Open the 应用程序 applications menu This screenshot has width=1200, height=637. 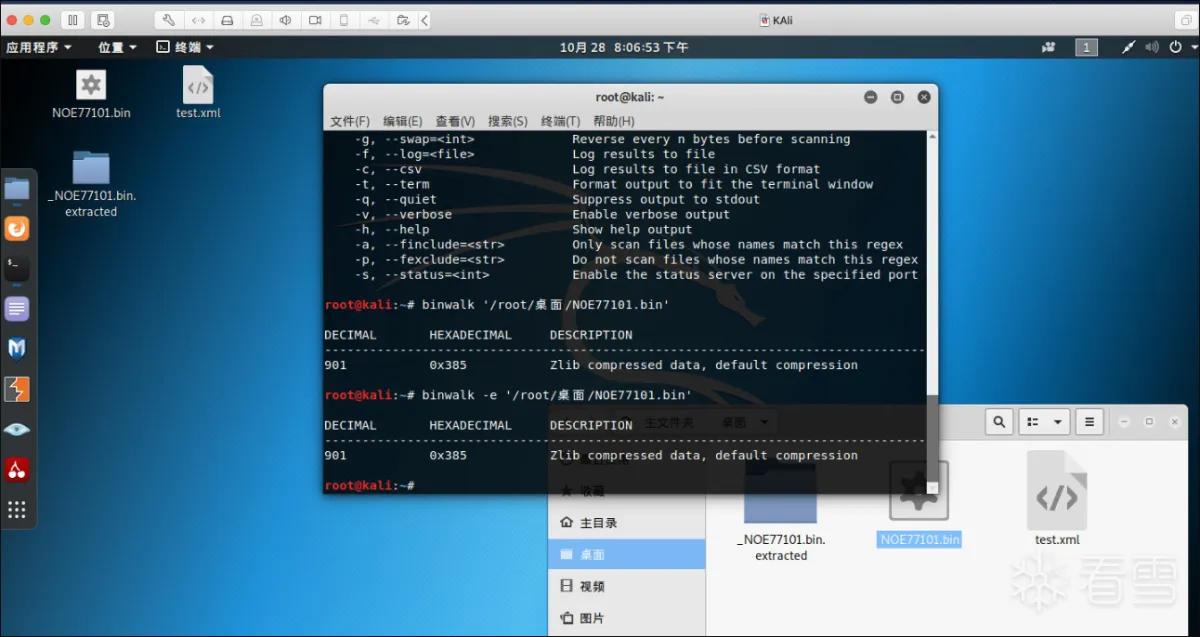point(39,47)
